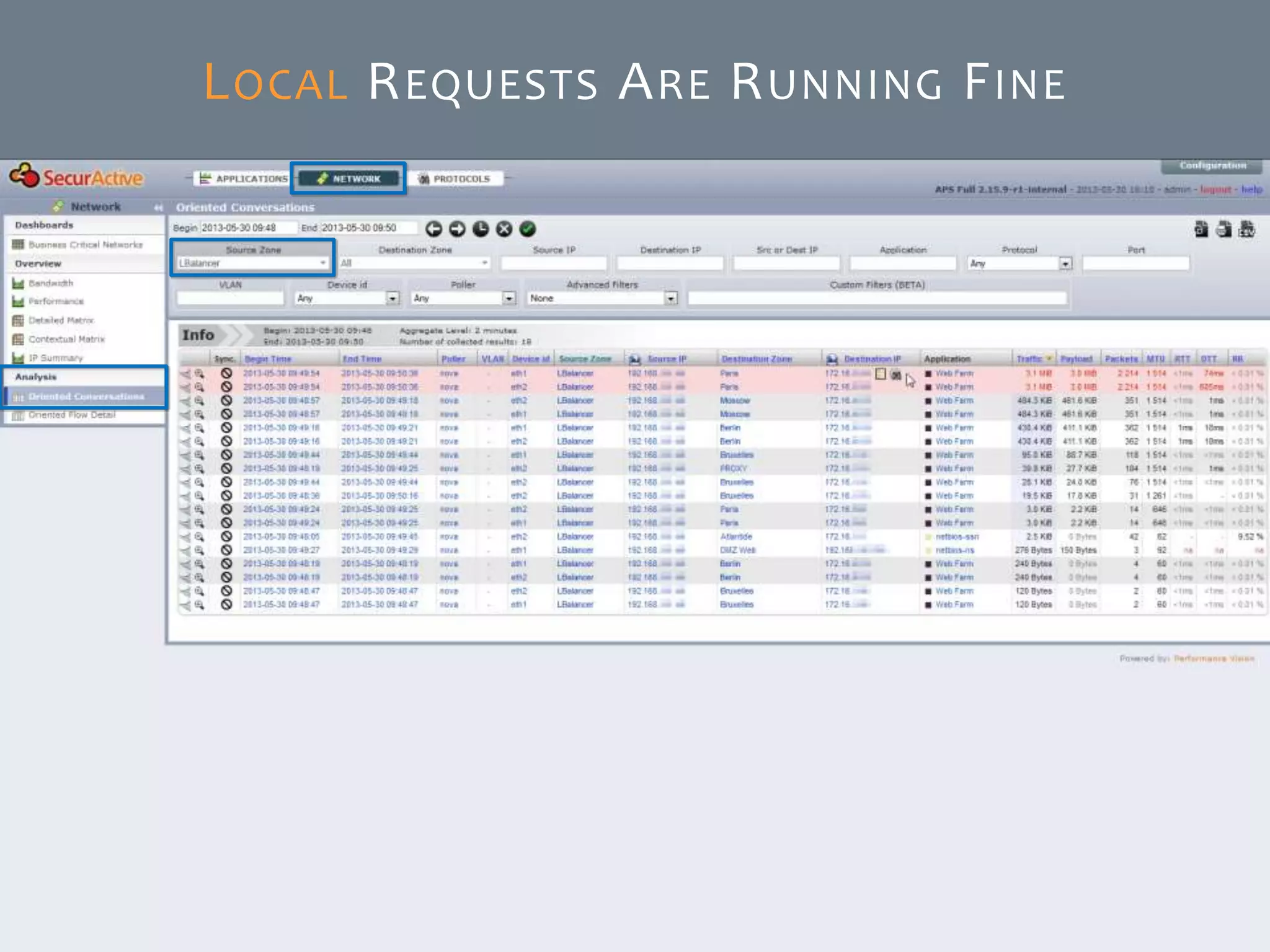This screenshot has height=952, width=1270.
Task: Click the Custom Filters (BETA) field
Action: click(x=877, y=299)
